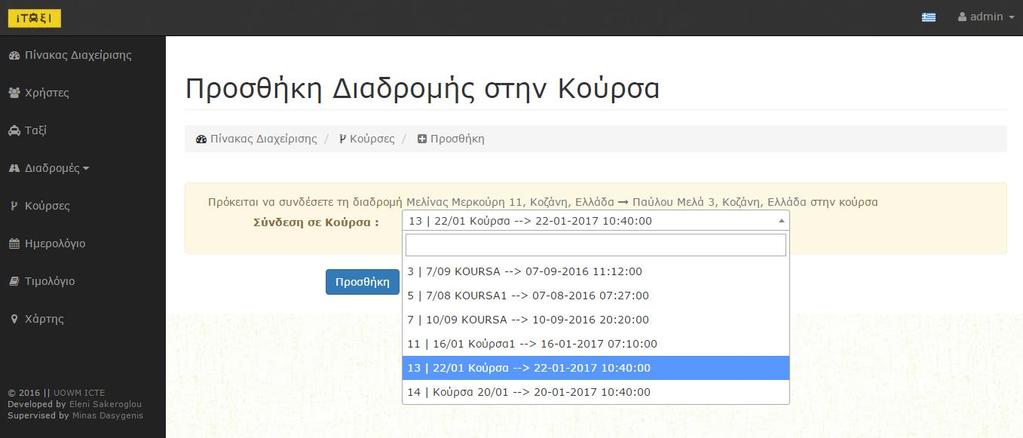Open Minas Dasygenis footer link
1023x438 pixels.
[108, 415]
